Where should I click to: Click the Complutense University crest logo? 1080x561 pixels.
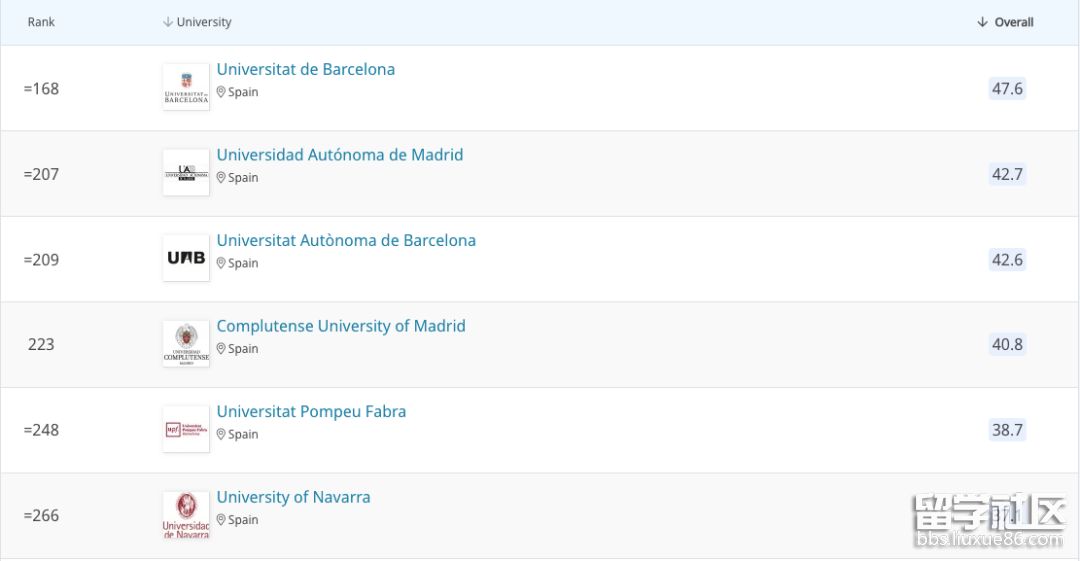point(186,344)
